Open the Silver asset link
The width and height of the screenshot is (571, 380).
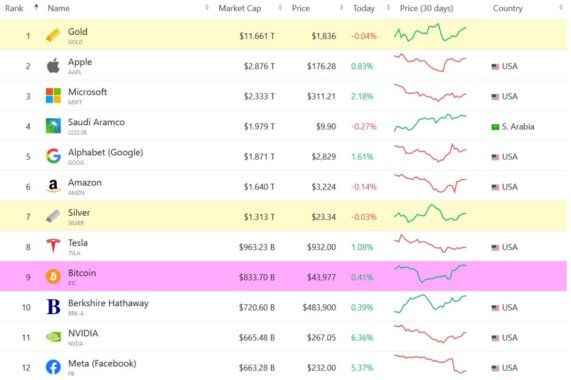(x=79, y=213)
